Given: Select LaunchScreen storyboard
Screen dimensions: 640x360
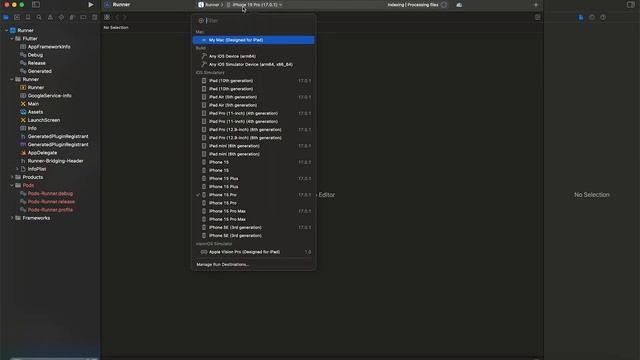Looking at the screenshot, I should coord(44,120).
